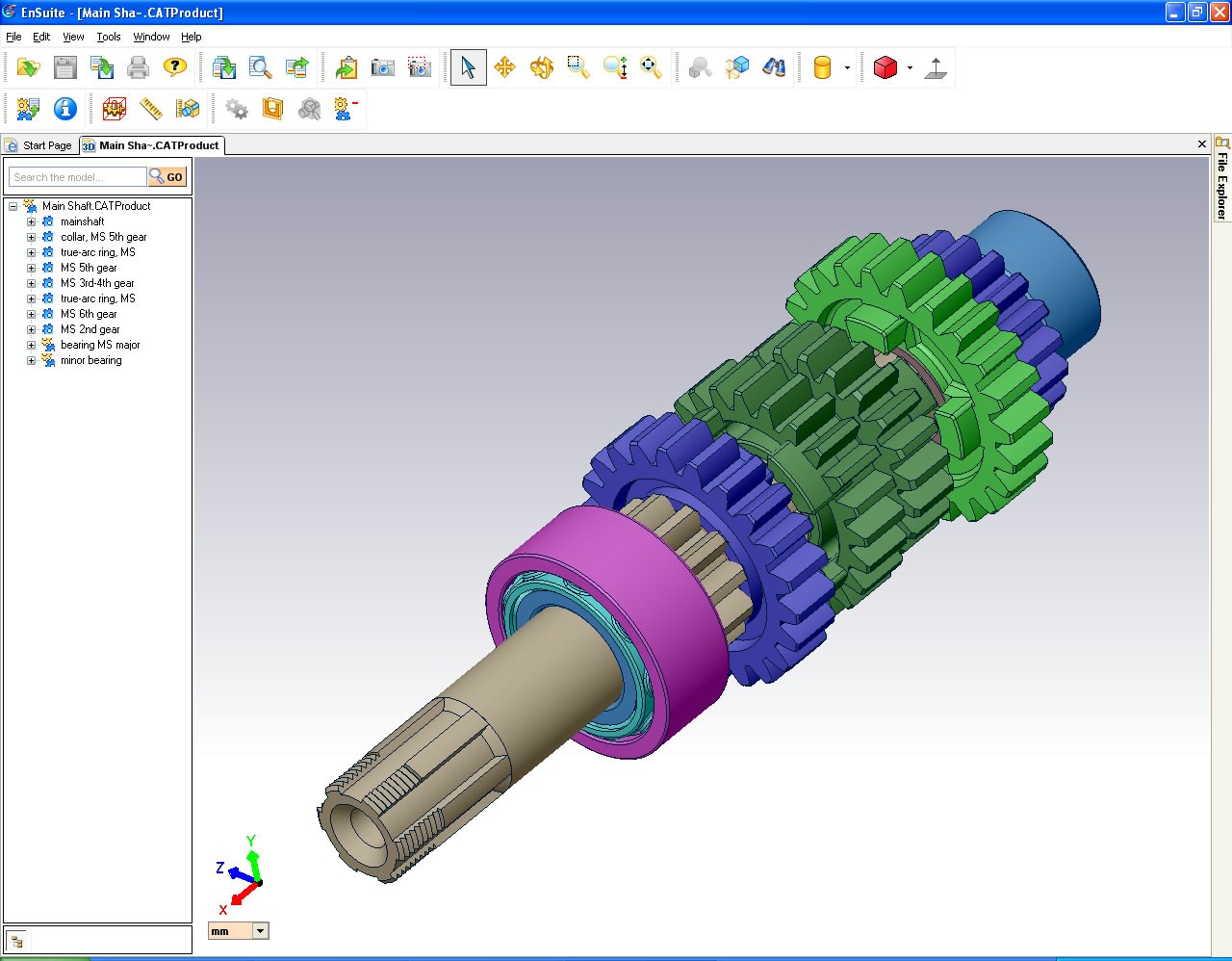This screenshot has width=1232, height=961.
Task: Open the mm units dropdown
Action: 260,931
